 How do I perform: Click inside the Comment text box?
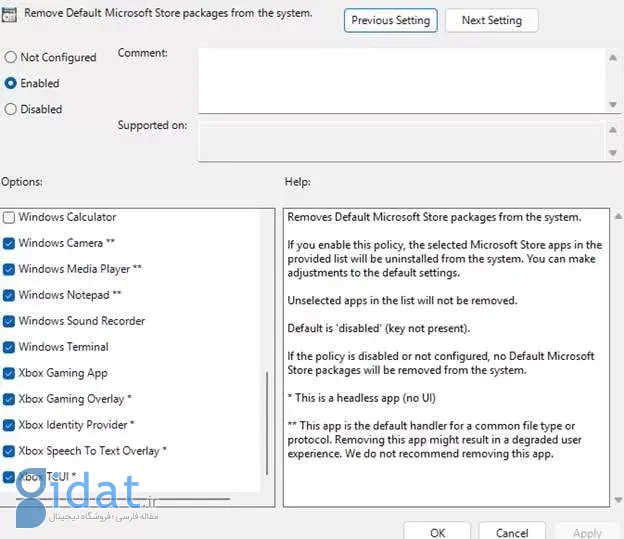(402, 81)
